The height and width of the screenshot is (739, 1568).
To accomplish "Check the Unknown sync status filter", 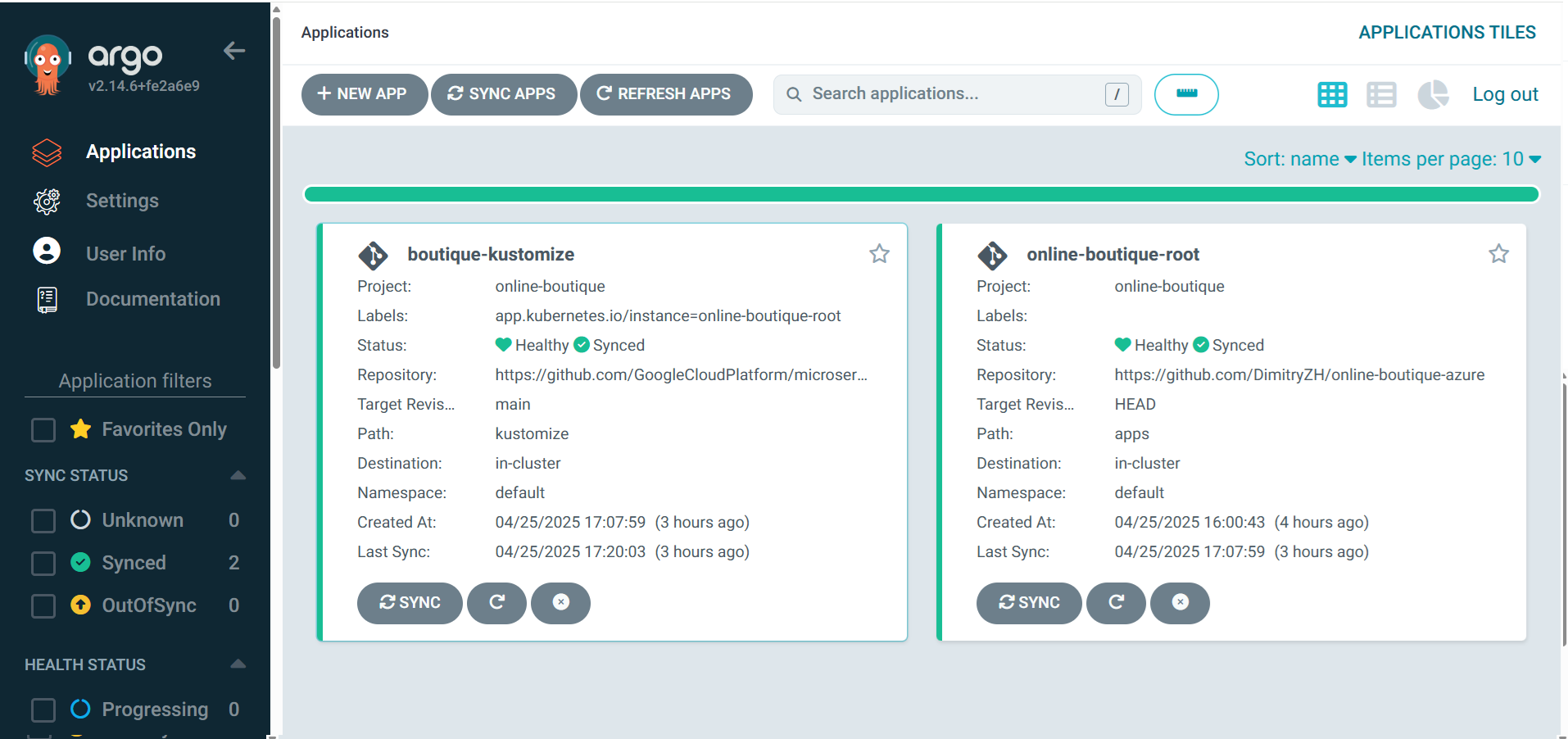I will click(43, 521).
